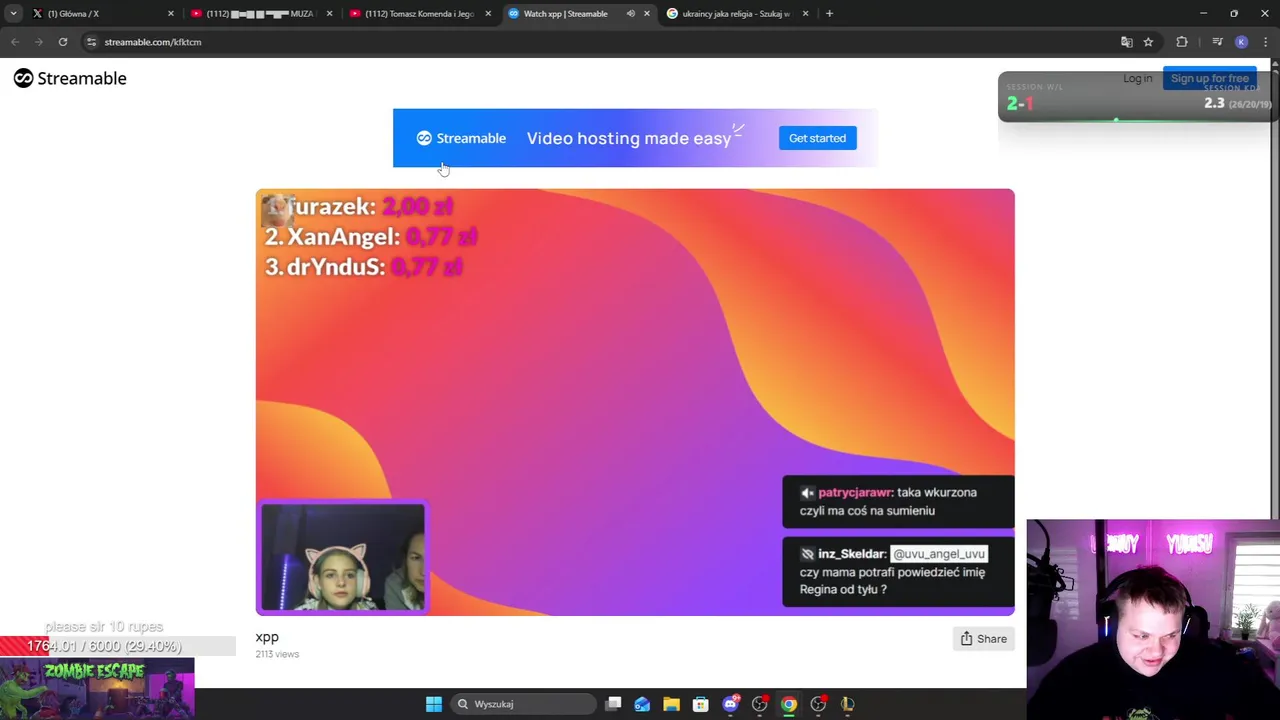The width and height of the screenshot is (1280, 720).
Task: Click the video title xpp
Action: 267,637
